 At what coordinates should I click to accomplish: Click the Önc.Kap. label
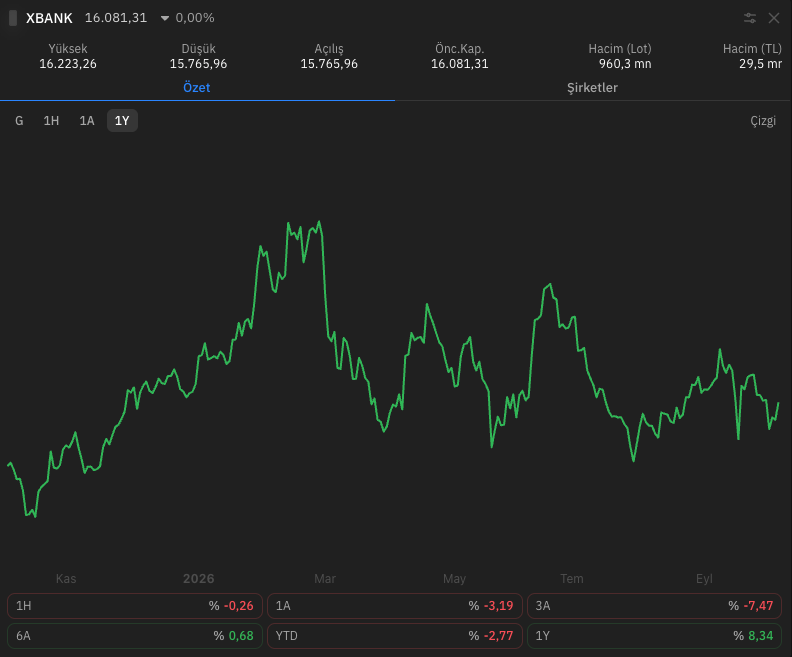[460, 49]
